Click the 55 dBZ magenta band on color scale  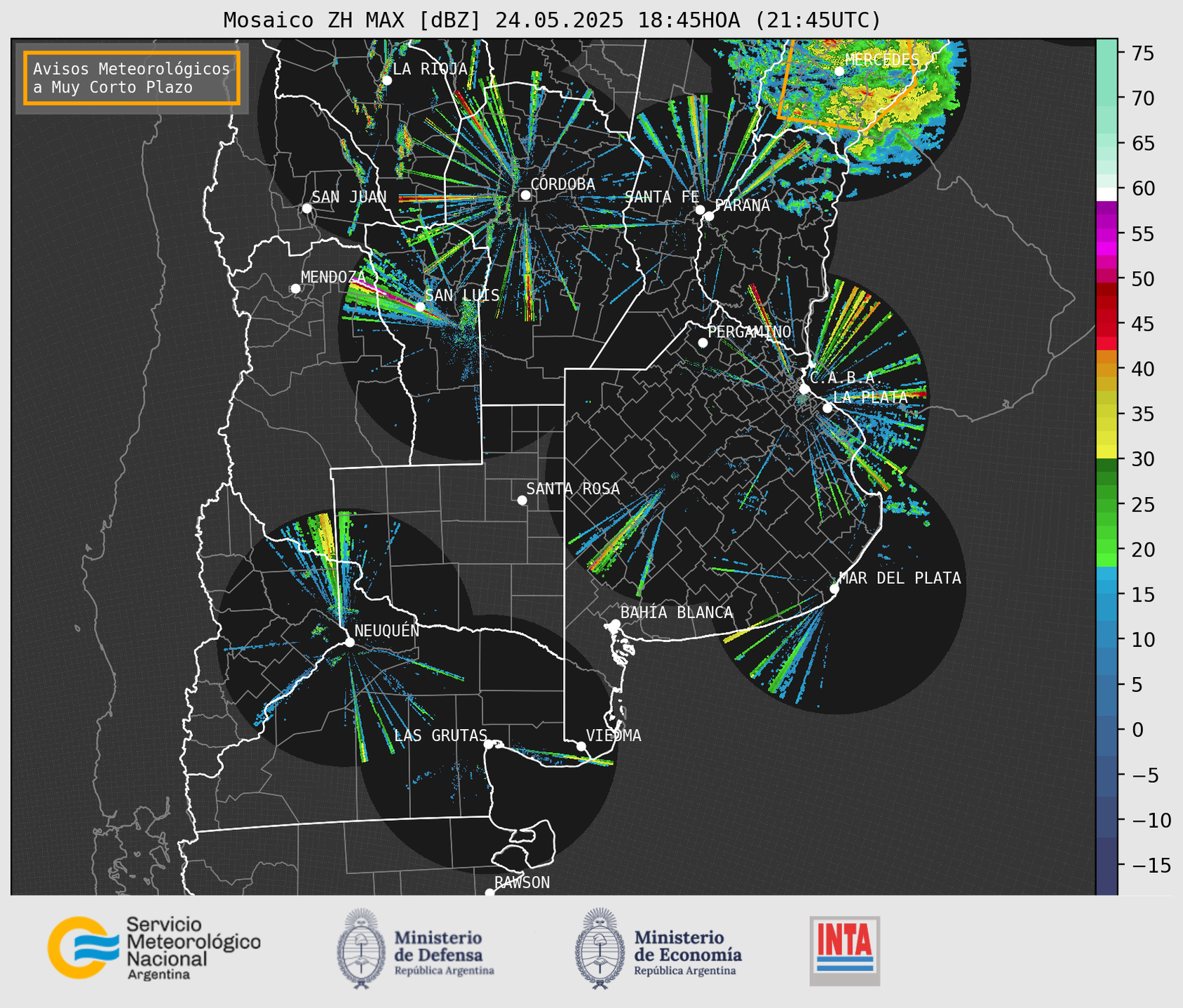point(1106,234)
